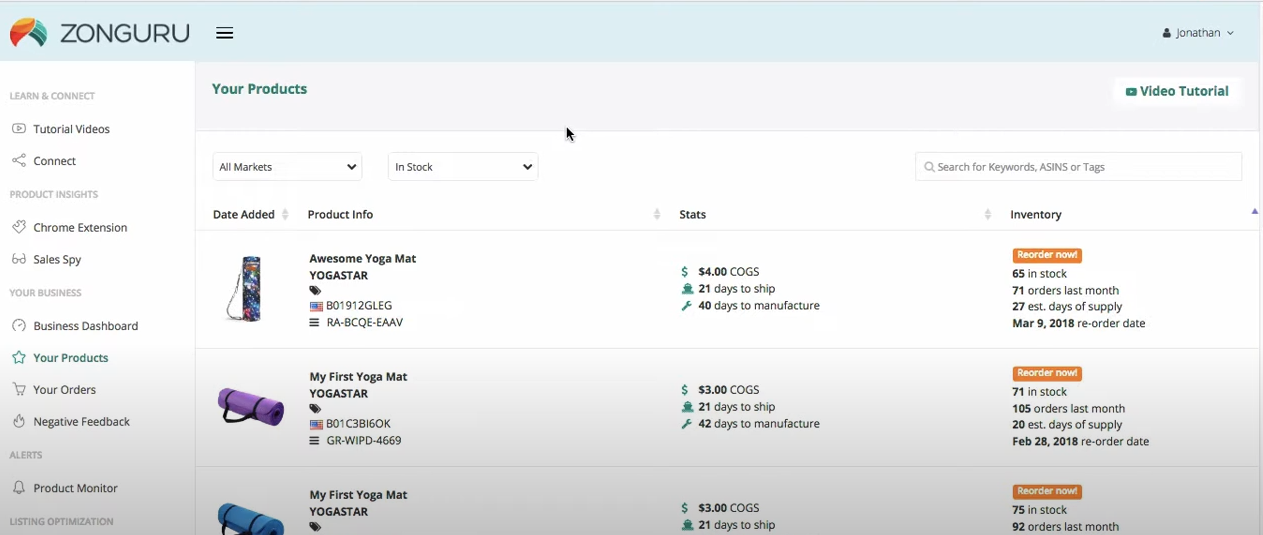Open Sales Spy in sidebar
This screenshot has width=1263, height=535.
57,260
